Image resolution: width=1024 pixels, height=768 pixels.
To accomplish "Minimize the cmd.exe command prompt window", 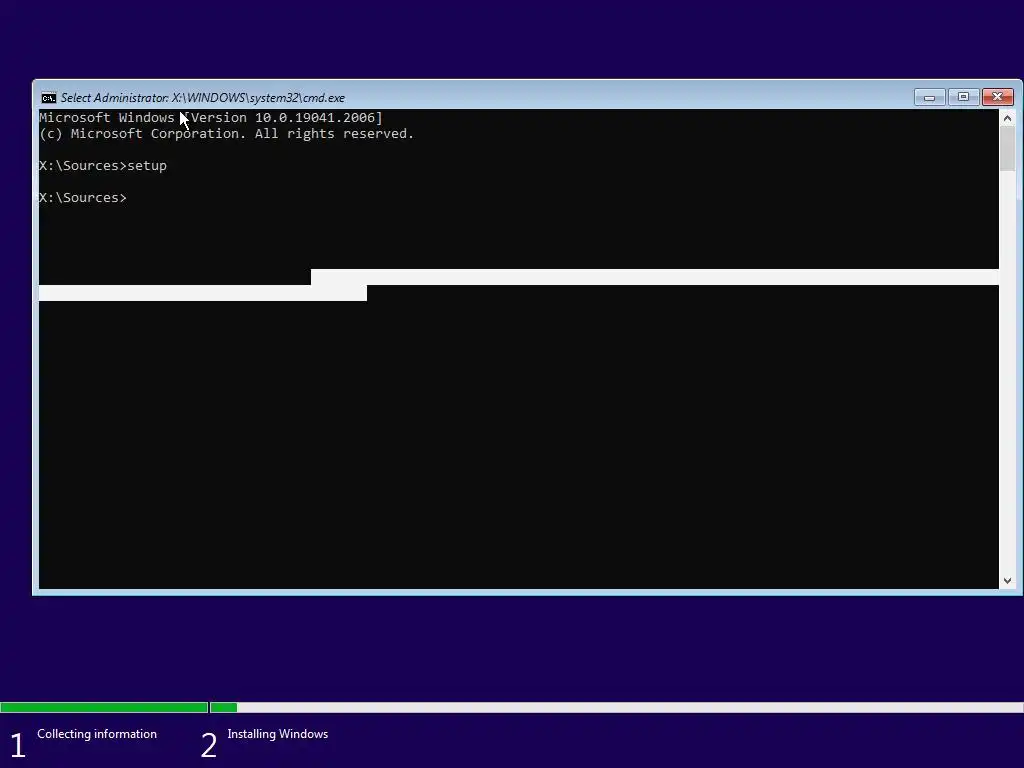I will 929,97.
